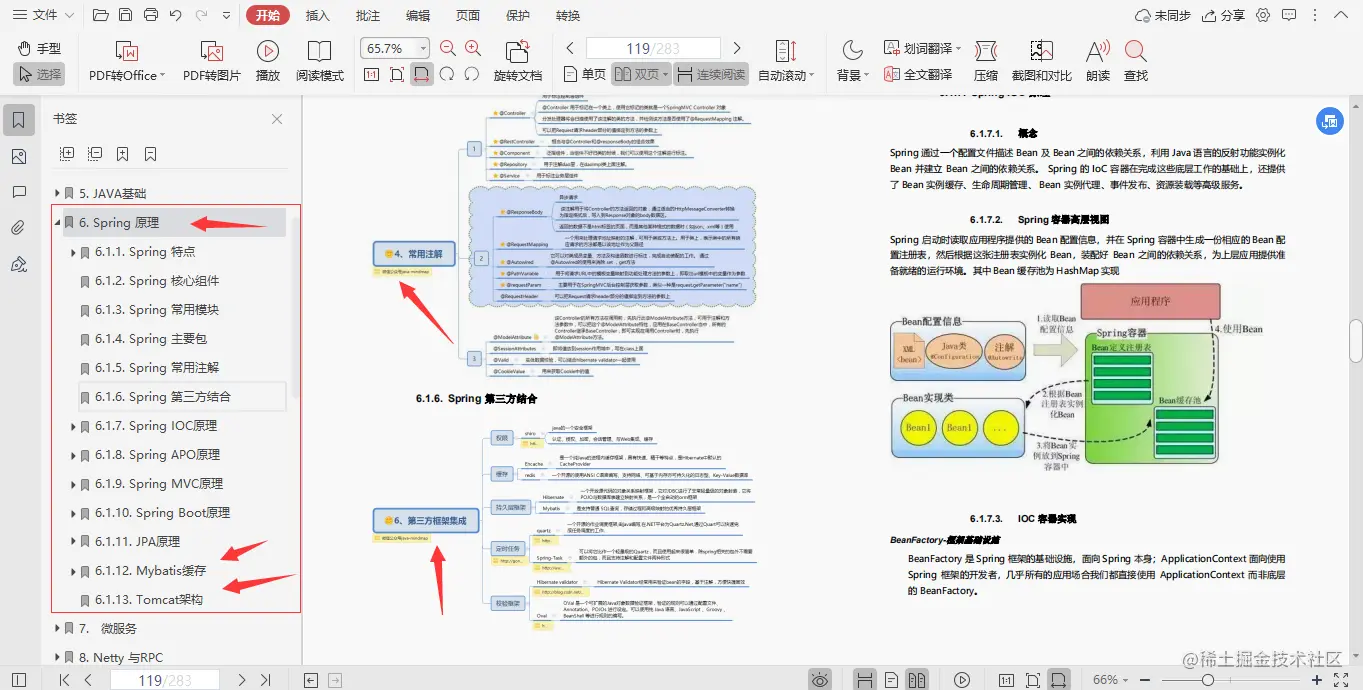Viewport: 1363px width, 690px height.
Task: Select bookmark 6.1.2. Spring 核心组件
Action: [x=157, y=281]
